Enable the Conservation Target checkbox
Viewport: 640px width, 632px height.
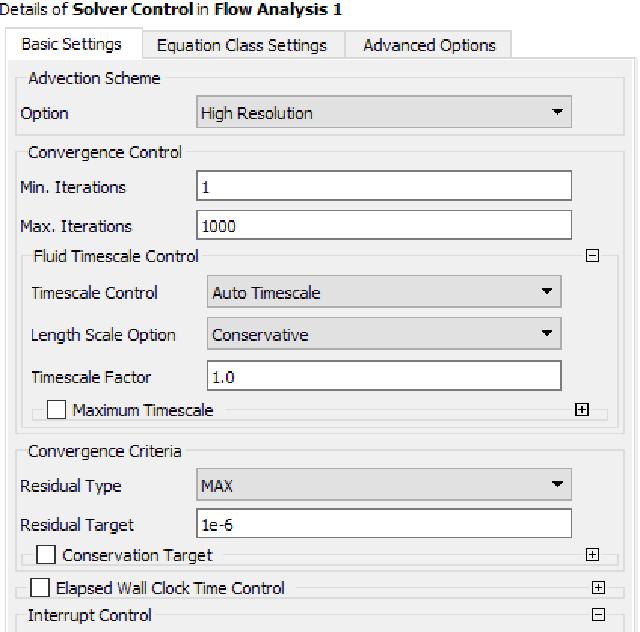pyautogui.click(x=46, y=554)
